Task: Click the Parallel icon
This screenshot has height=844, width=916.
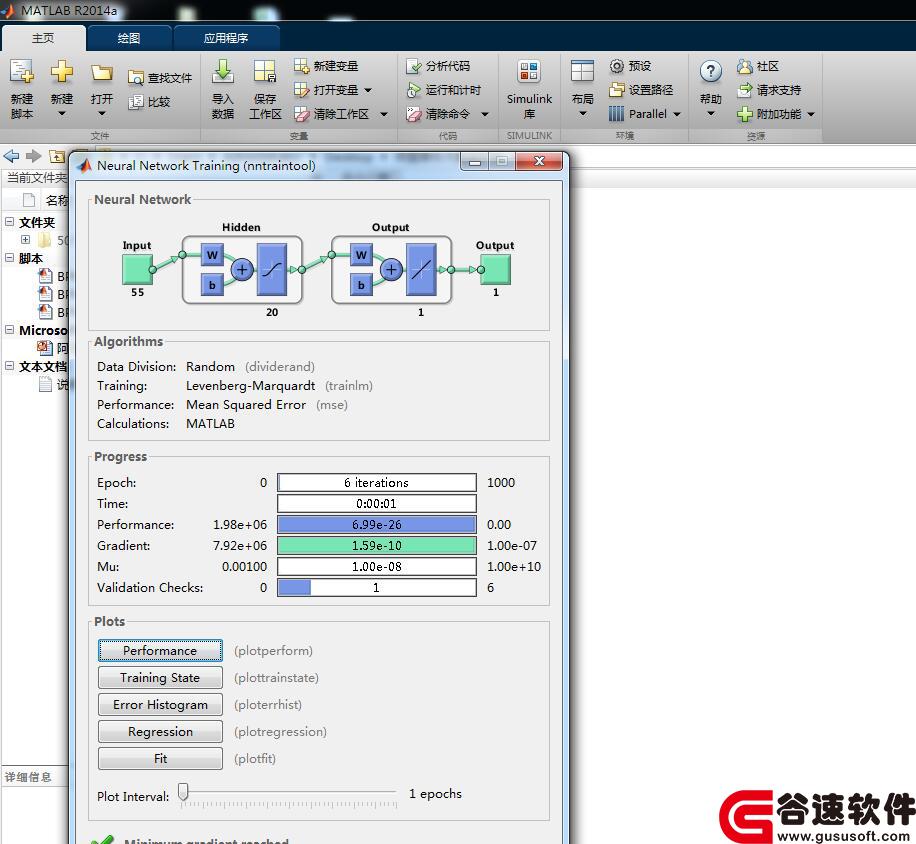Action: point(616,114)
